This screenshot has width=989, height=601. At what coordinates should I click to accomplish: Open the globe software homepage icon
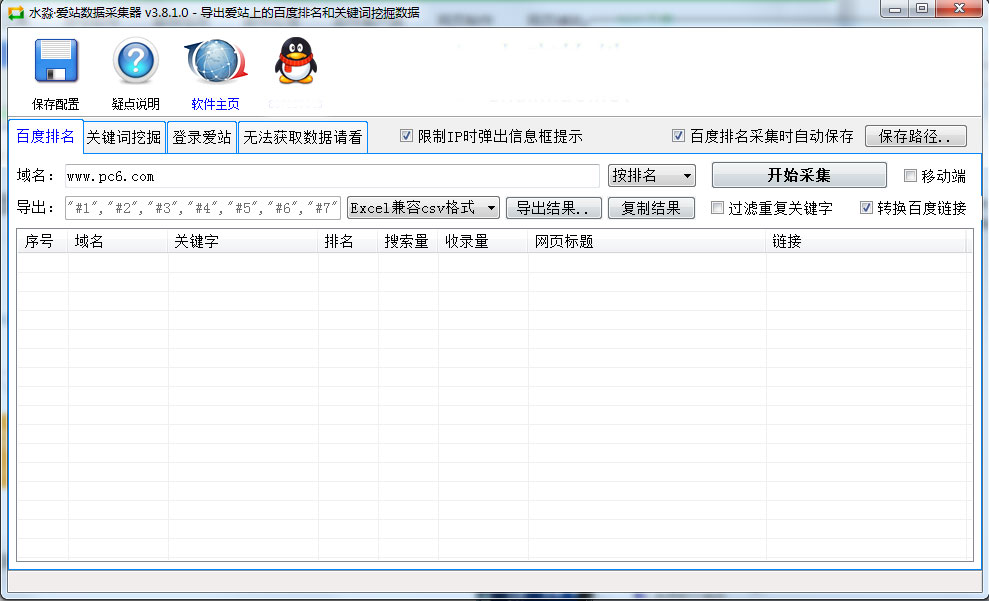[x=216, y=61]
